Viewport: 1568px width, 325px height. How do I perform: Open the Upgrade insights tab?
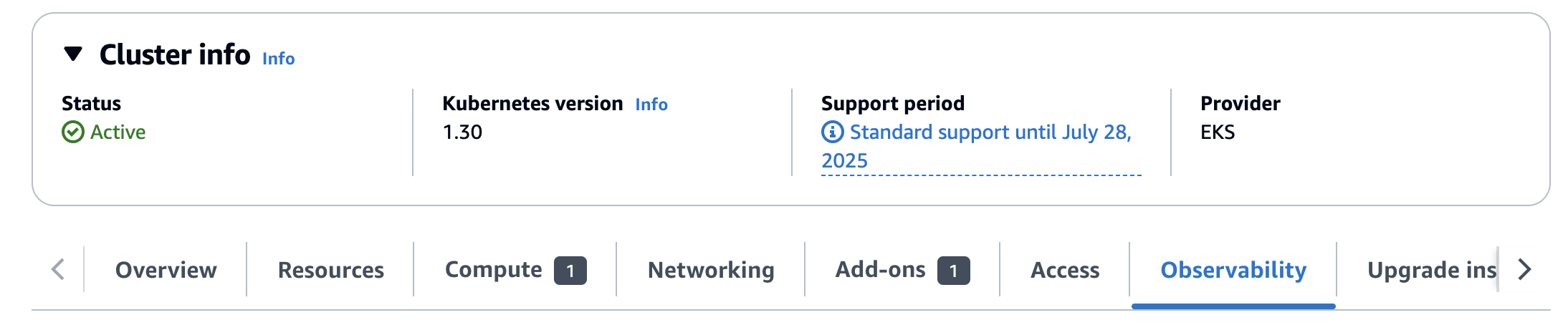click(x=1430, y=270)
